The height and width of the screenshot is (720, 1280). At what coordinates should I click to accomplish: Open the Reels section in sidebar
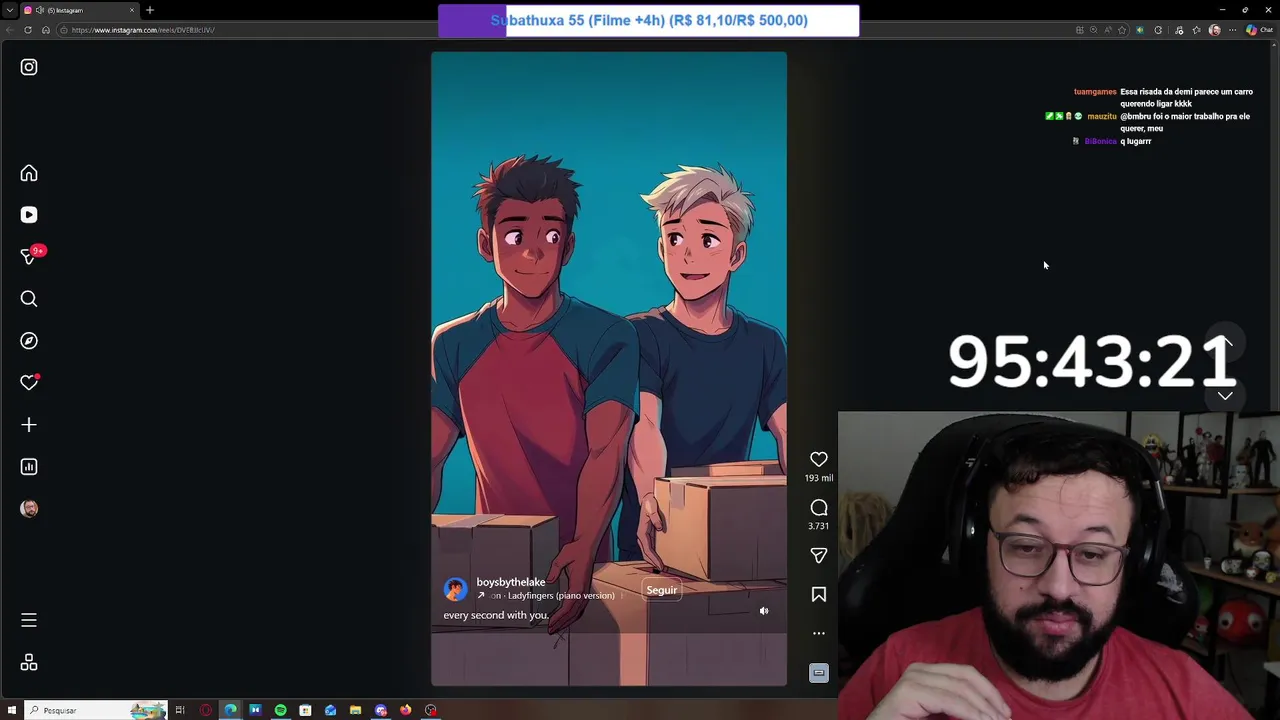(29, 215)
